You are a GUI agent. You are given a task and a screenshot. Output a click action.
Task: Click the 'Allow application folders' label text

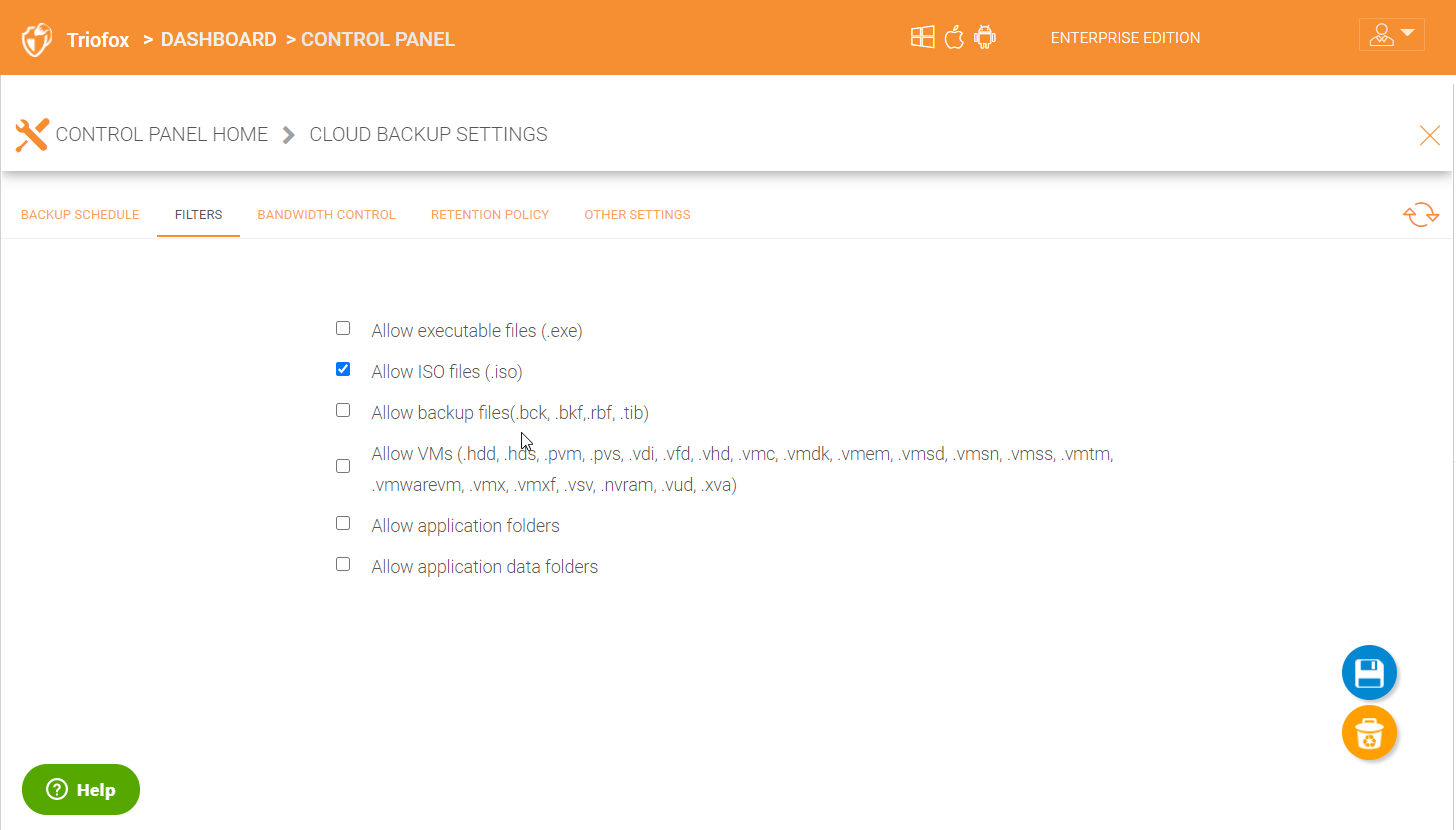(465, 526)
